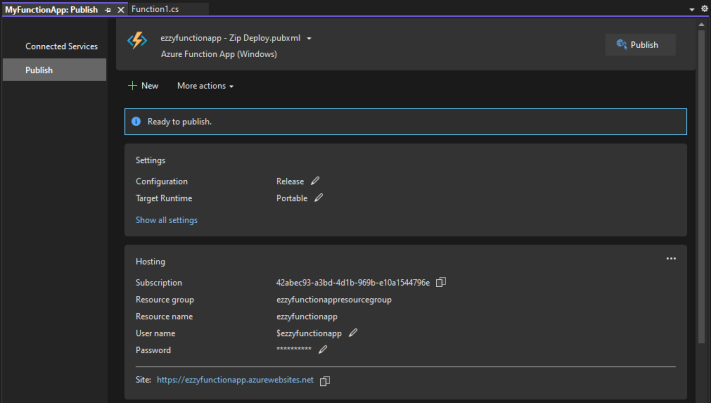Image resolution: width=711 pixels, height=403 pixels.
Task: Open the Hosting section ellipsis menu
Action: click(x=671, y=258)
